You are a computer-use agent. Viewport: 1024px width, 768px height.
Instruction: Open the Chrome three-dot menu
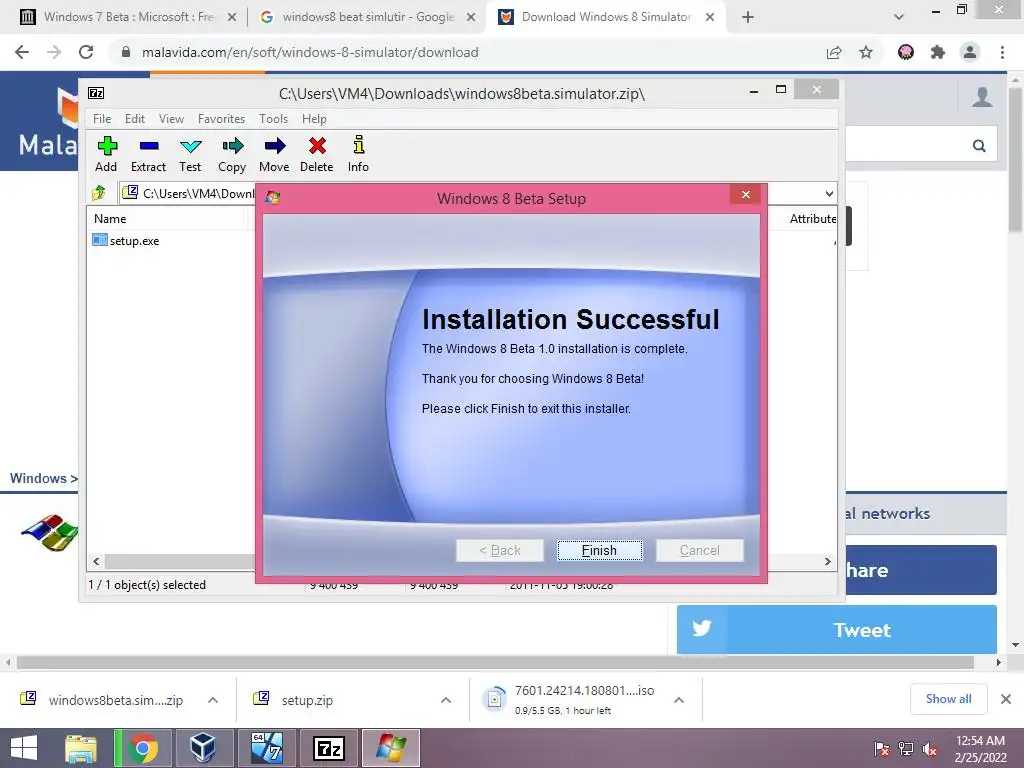coord(1002,52)
